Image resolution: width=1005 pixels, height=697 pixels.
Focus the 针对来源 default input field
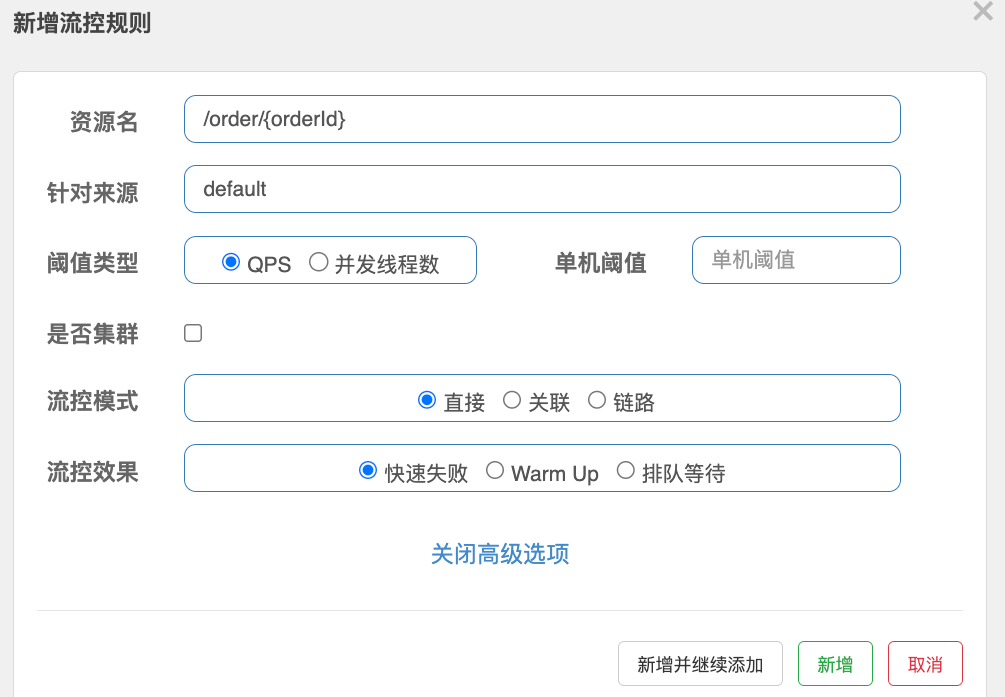pos(542,189)
